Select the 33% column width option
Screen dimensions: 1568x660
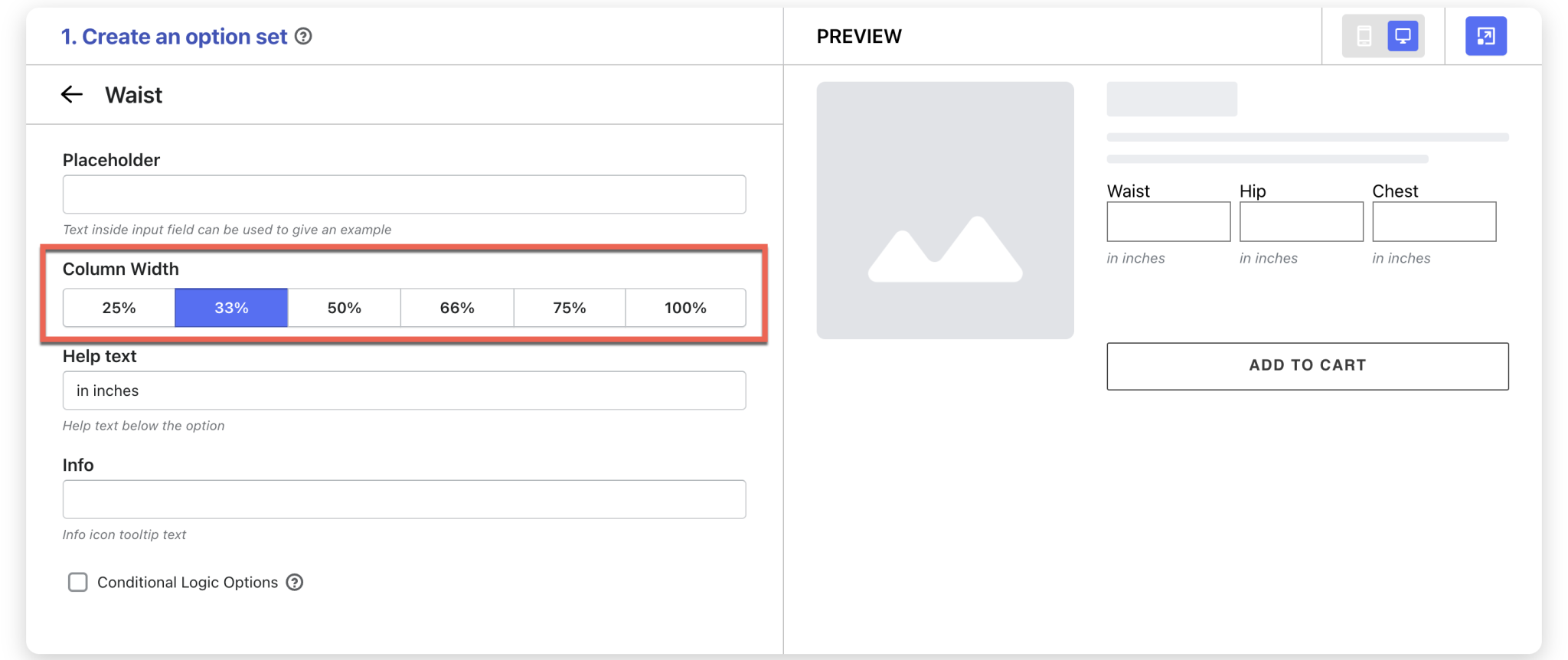click(231, 308)
